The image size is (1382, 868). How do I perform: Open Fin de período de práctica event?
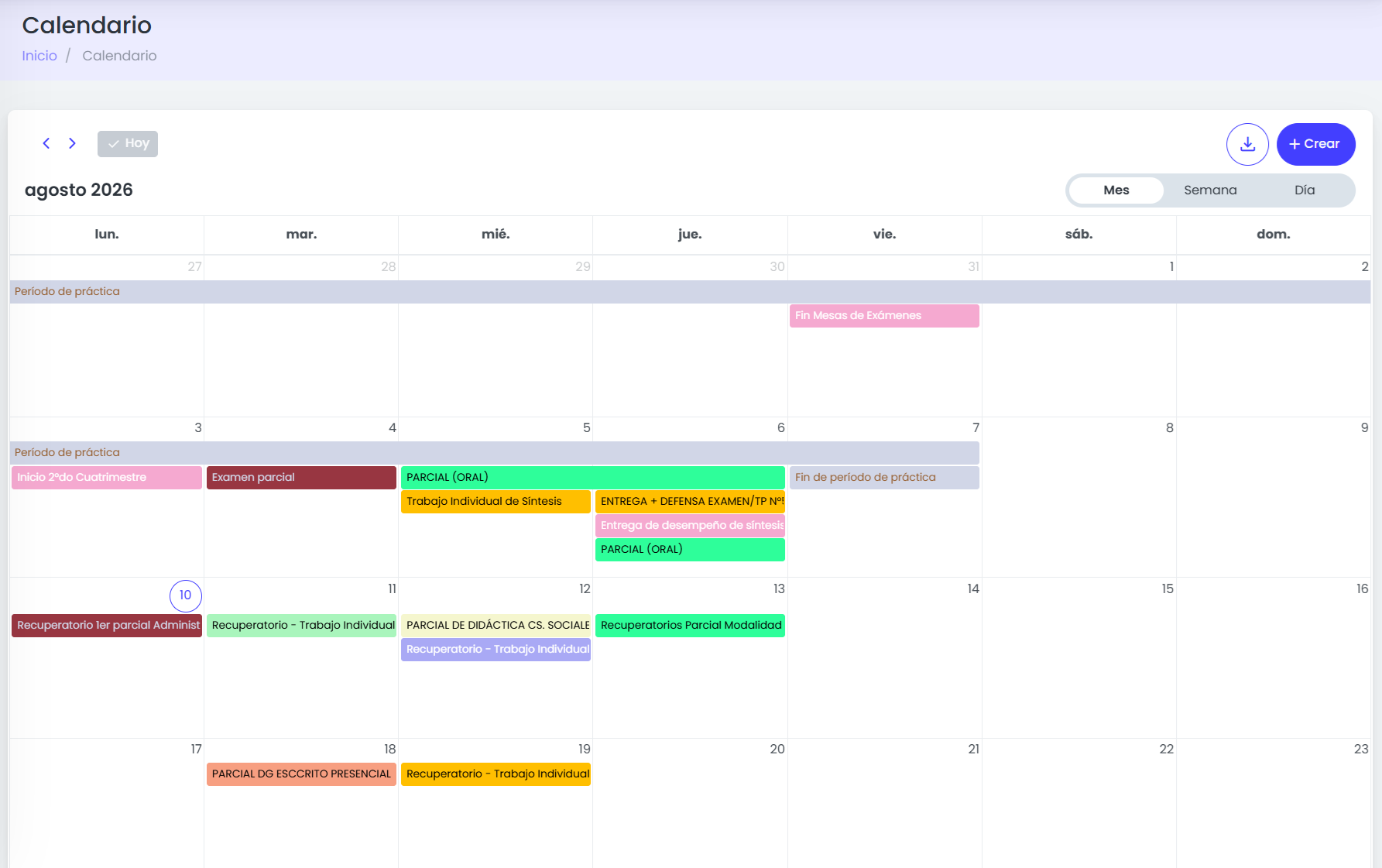point(884,478)
